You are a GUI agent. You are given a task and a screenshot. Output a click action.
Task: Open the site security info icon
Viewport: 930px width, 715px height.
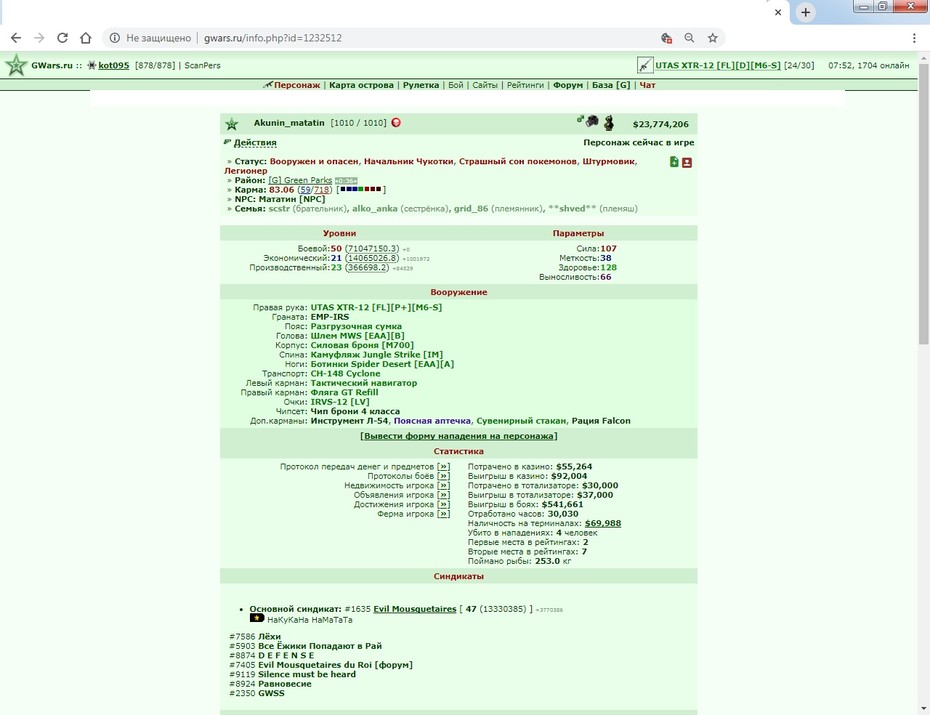pos(114,38)
